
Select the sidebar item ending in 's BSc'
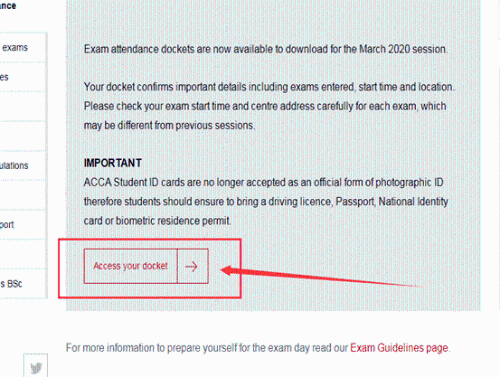22,284
